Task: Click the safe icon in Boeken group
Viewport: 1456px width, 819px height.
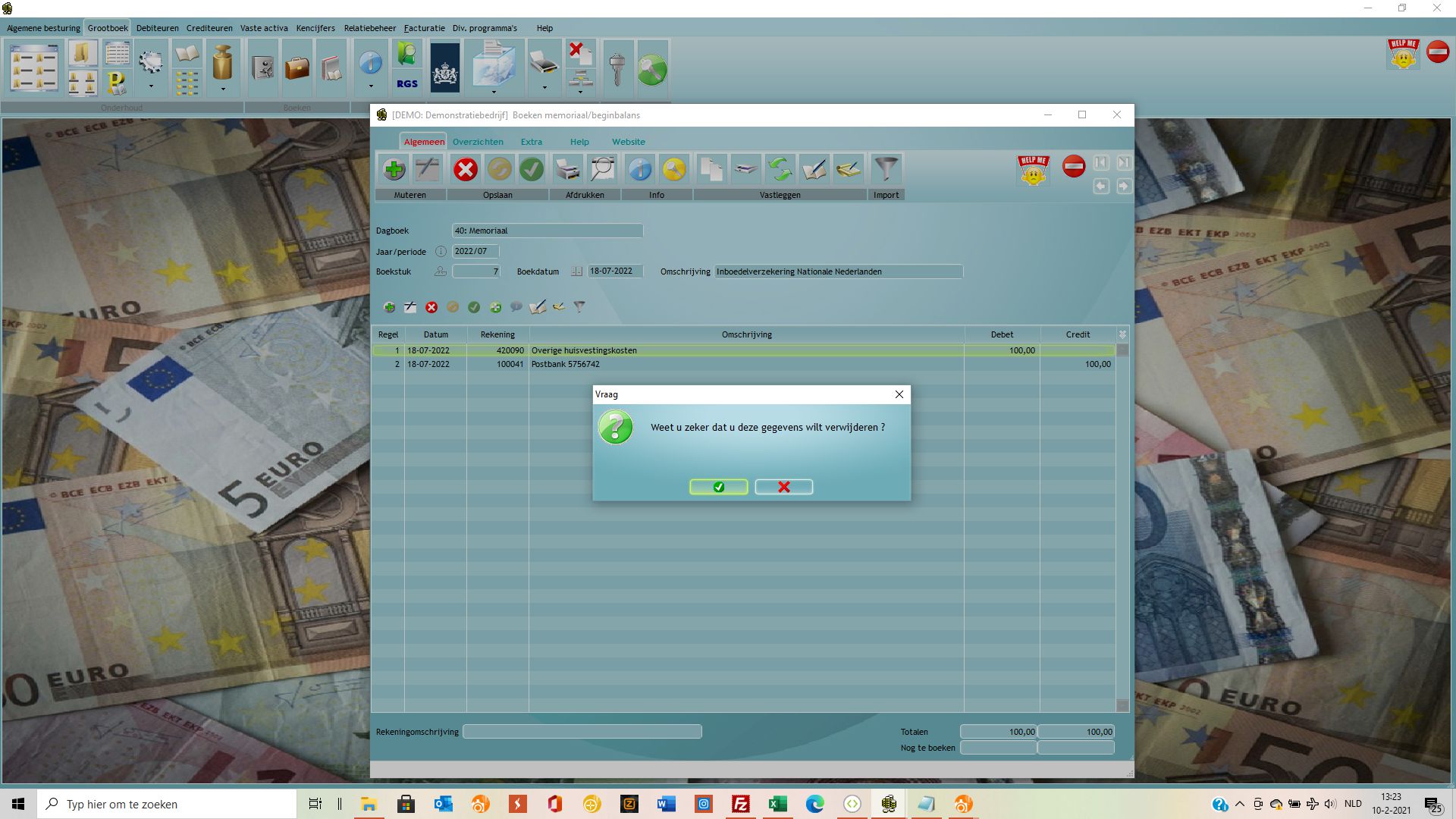Action: point(262,68)
